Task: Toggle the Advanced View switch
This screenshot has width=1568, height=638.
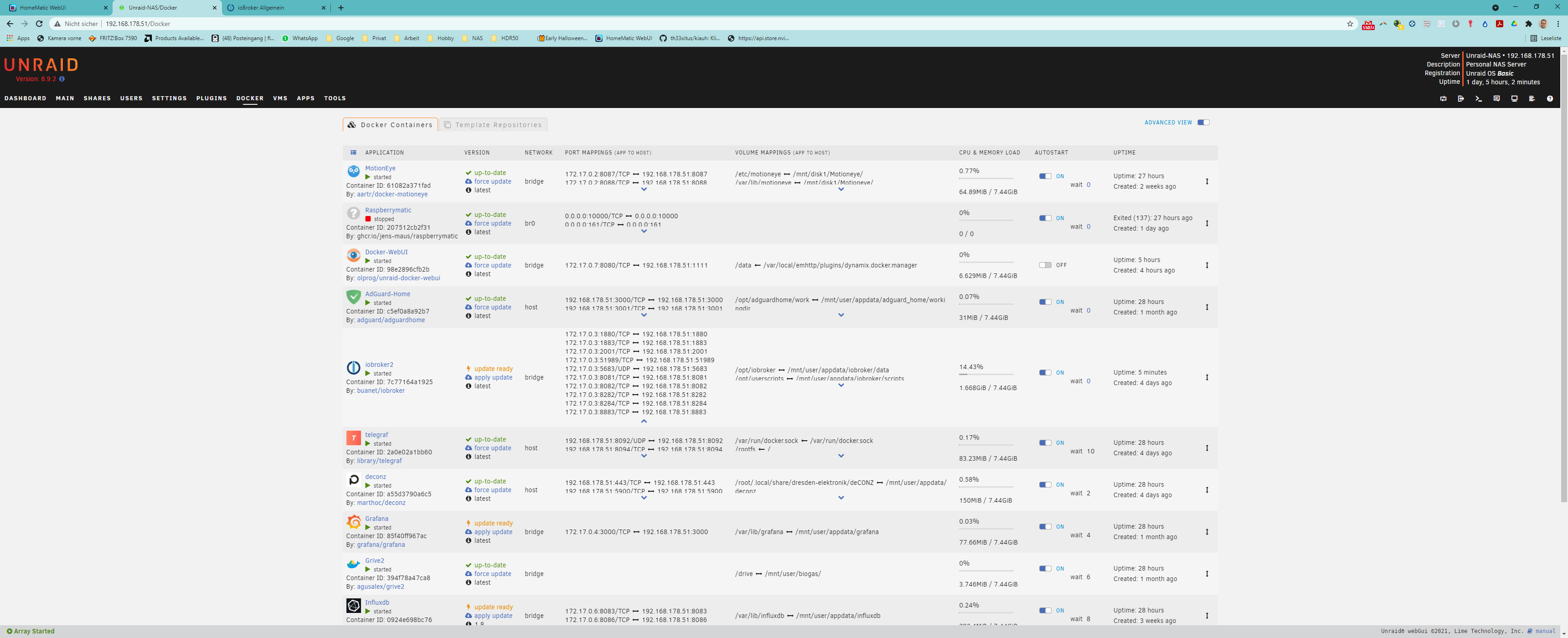Action: pyautogui.click(x=1203, y=123)
